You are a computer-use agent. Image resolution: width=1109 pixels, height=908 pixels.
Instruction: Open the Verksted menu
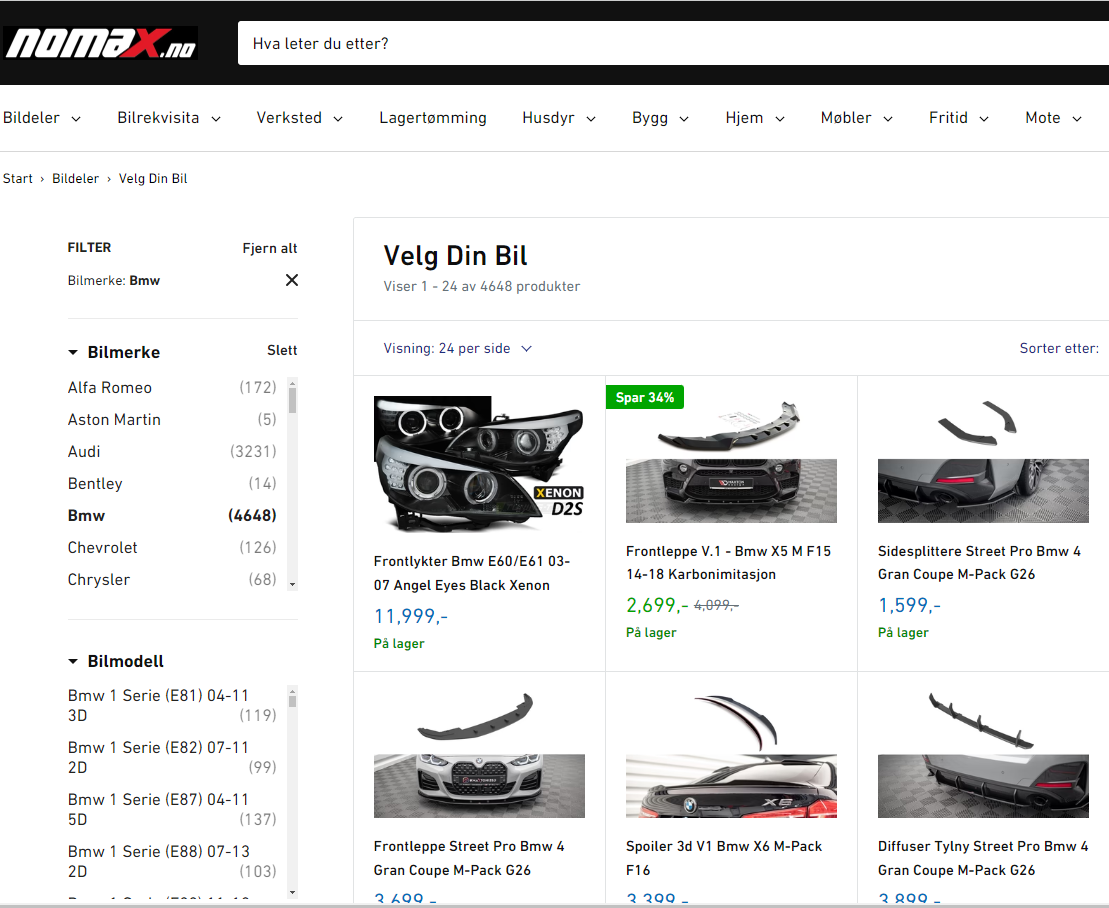click(300, 118)
